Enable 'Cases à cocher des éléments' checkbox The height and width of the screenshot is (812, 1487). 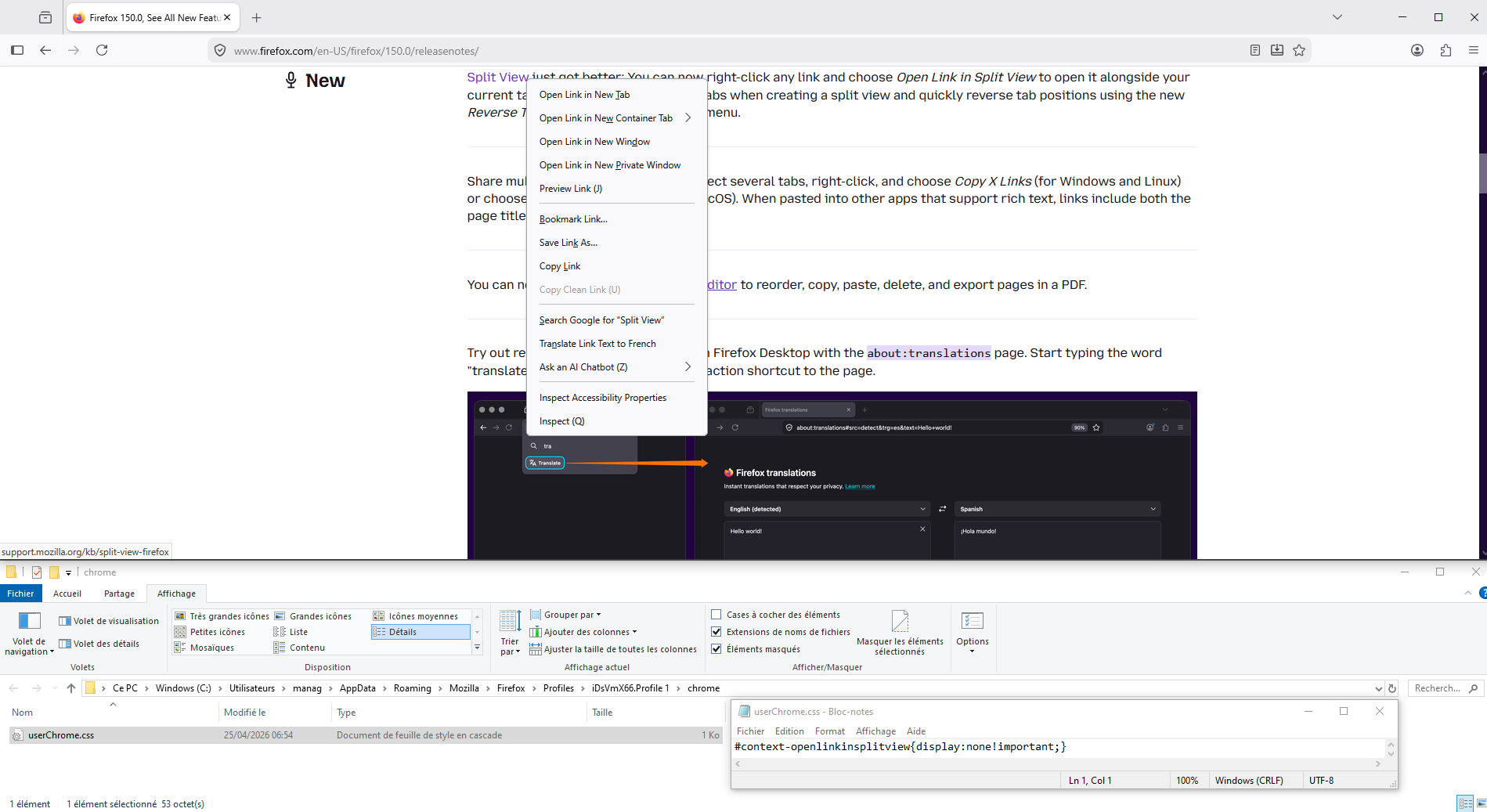[x=716, y=615]
